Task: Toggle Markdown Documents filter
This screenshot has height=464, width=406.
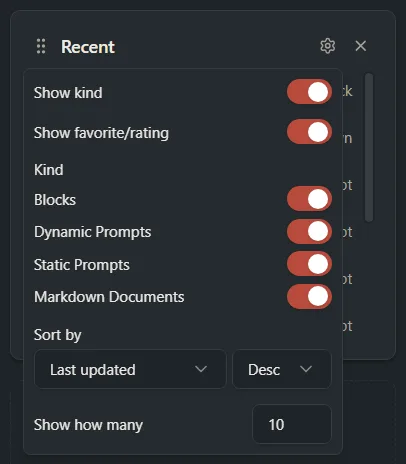Action: point(309,296)
